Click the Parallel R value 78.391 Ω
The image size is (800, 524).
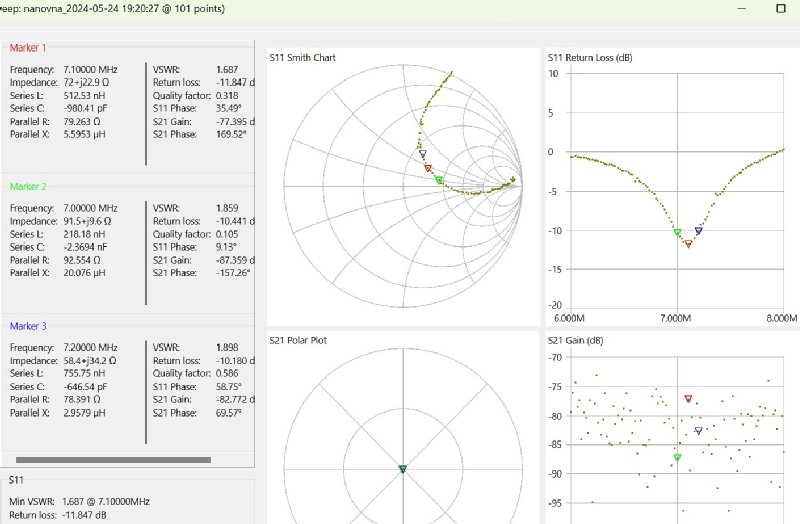coord(82,399)
